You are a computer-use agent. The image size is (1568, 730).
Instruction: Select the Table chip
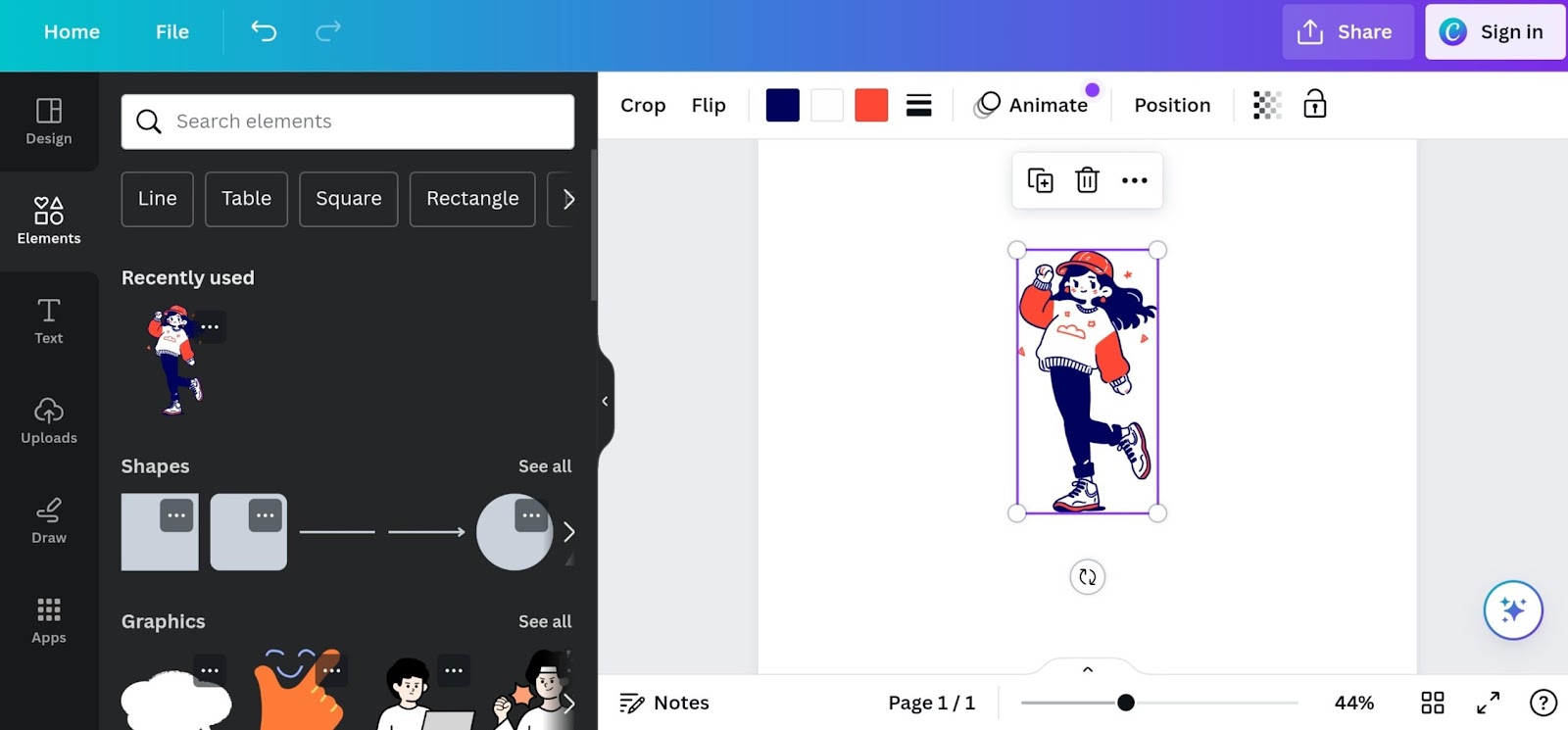246,199
